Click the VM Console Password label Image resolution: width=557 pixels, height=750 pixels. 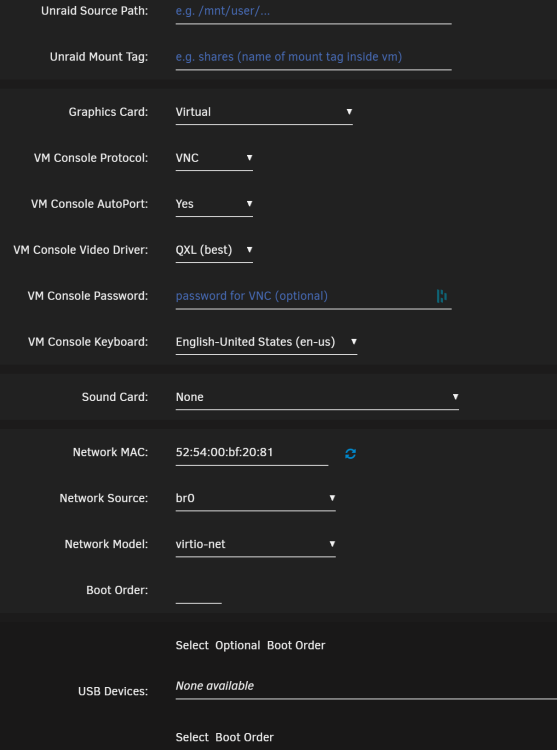point(88,296)
